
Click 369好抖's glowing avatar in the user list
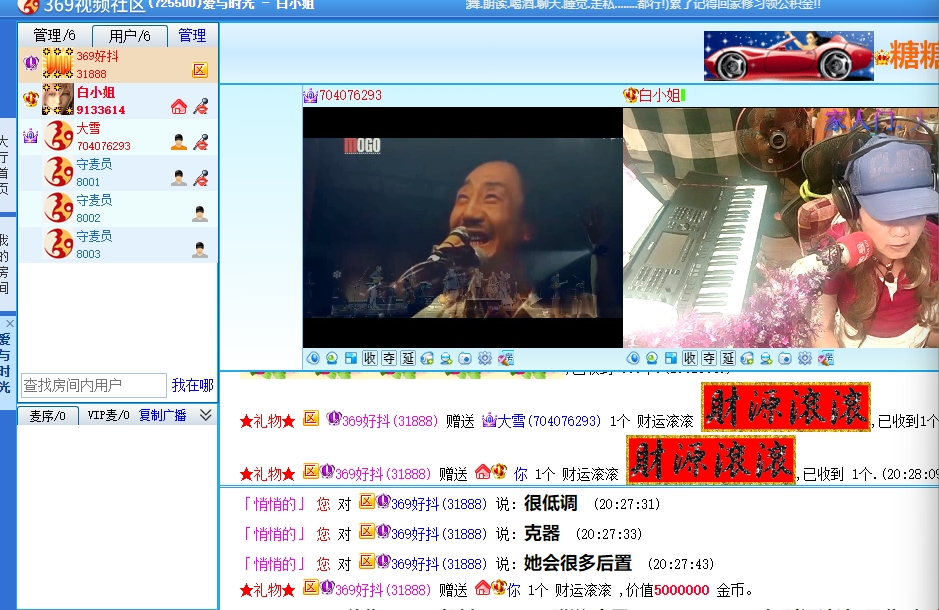coord(58,63)
